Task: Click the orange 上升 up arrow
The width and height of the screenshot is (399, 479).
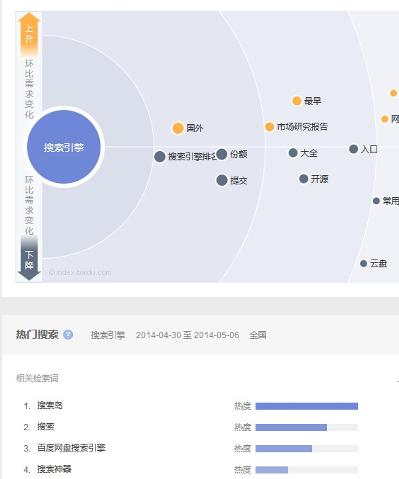Action: [29, 34]
